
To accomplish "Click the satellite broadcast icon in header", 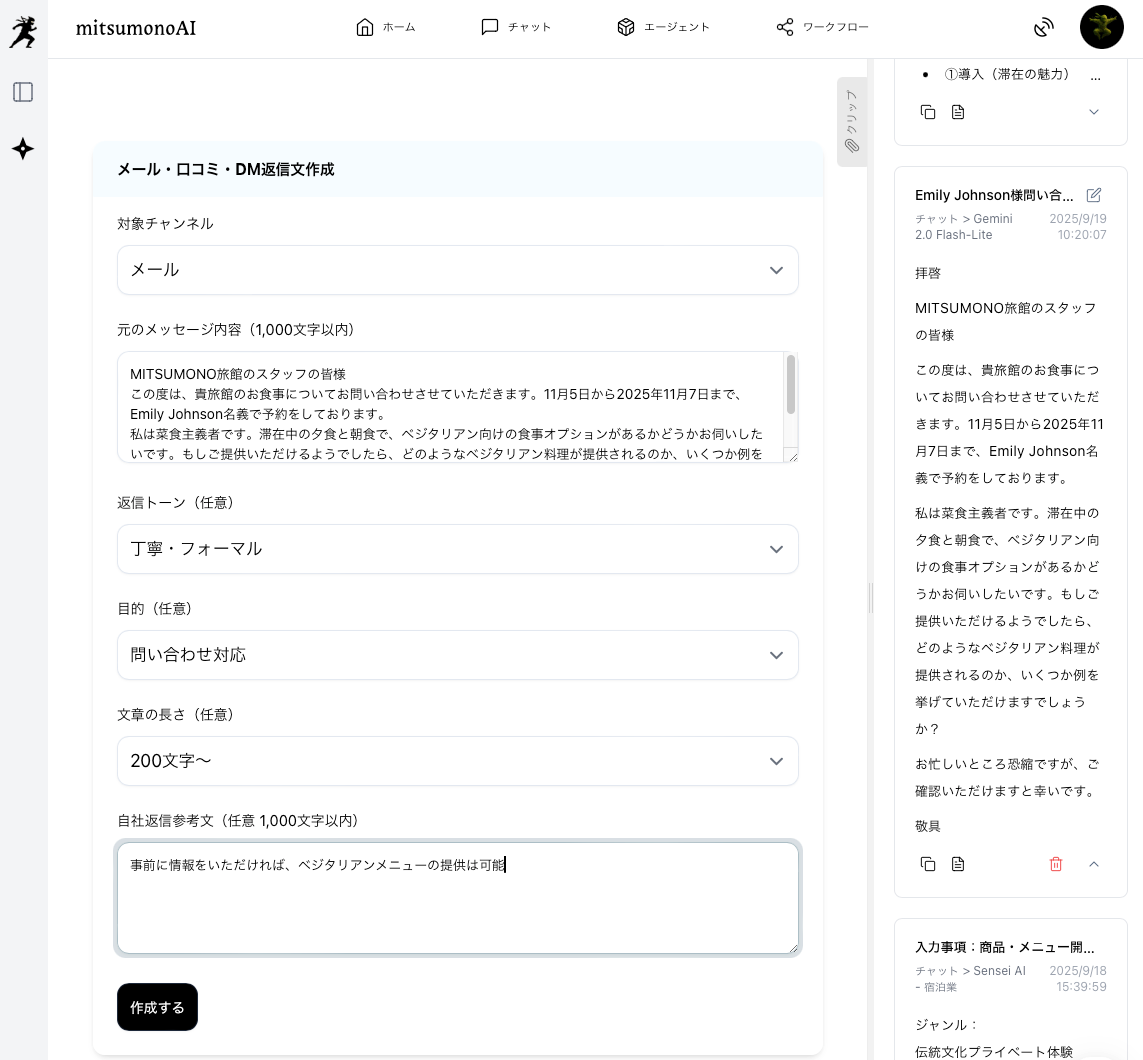I will click(x=1044, y=27).
